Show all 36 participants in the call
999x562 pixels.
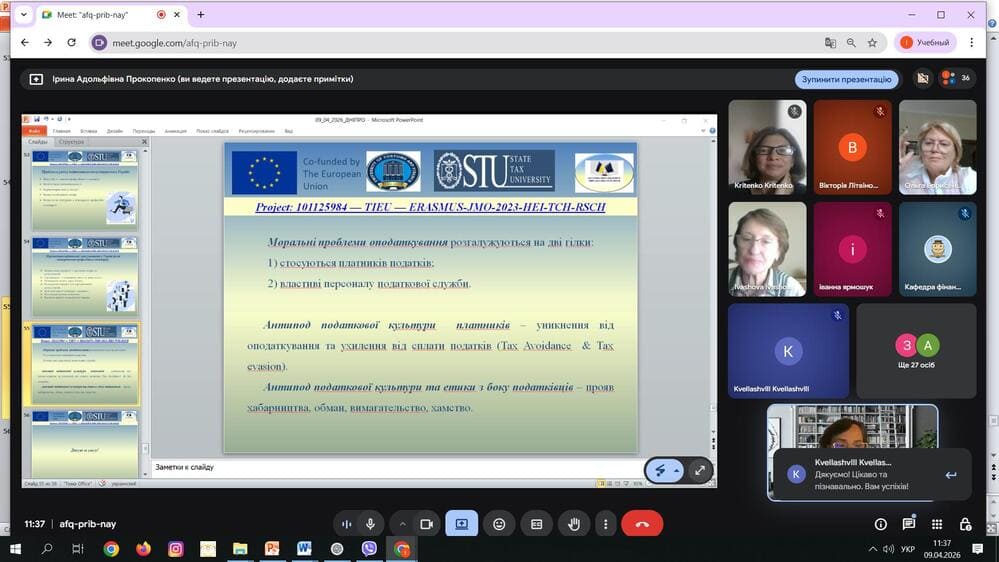[x=955, y=79]
